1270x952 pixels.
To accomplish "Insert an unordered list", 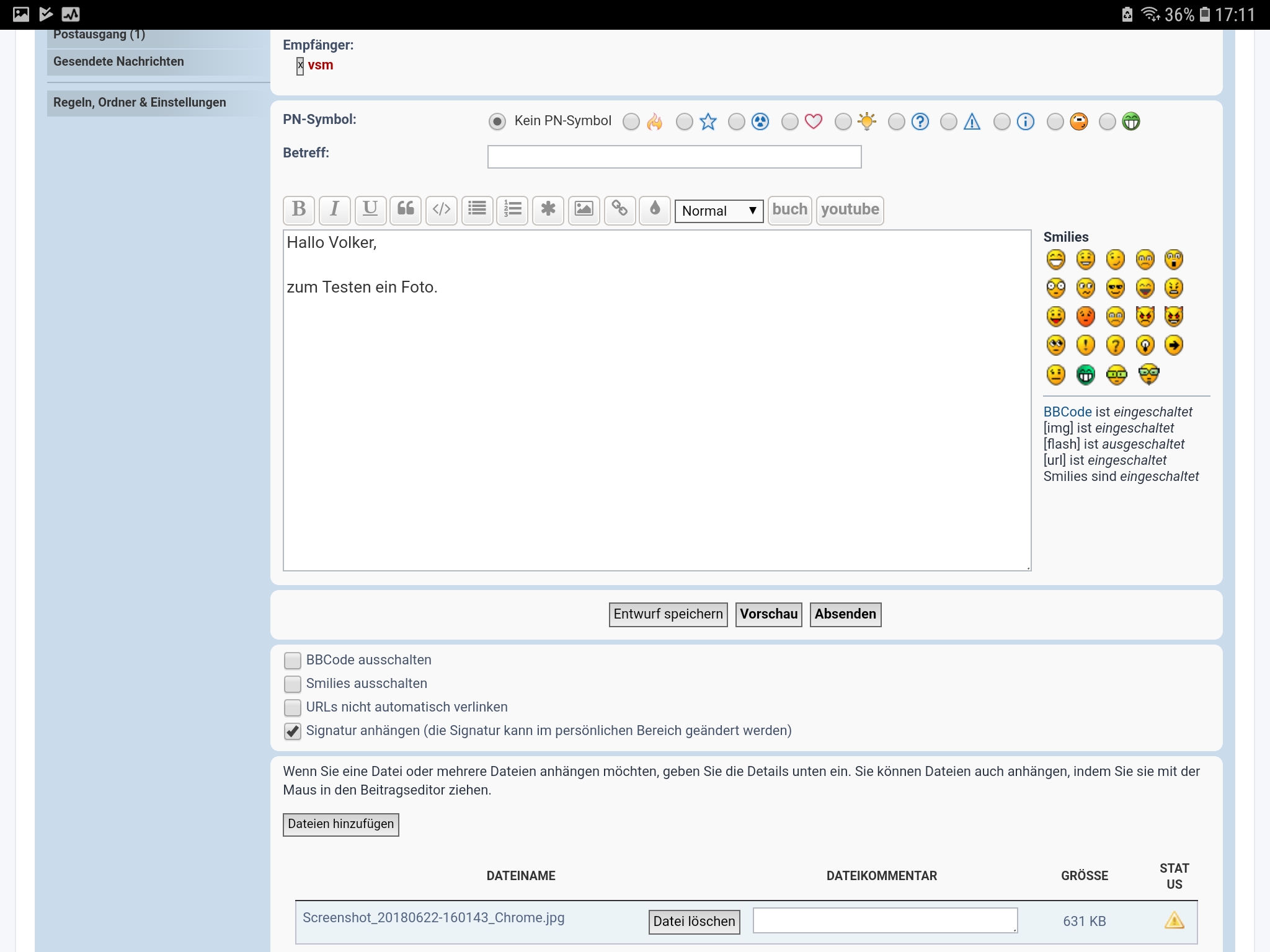I will (x=477, y=209).
